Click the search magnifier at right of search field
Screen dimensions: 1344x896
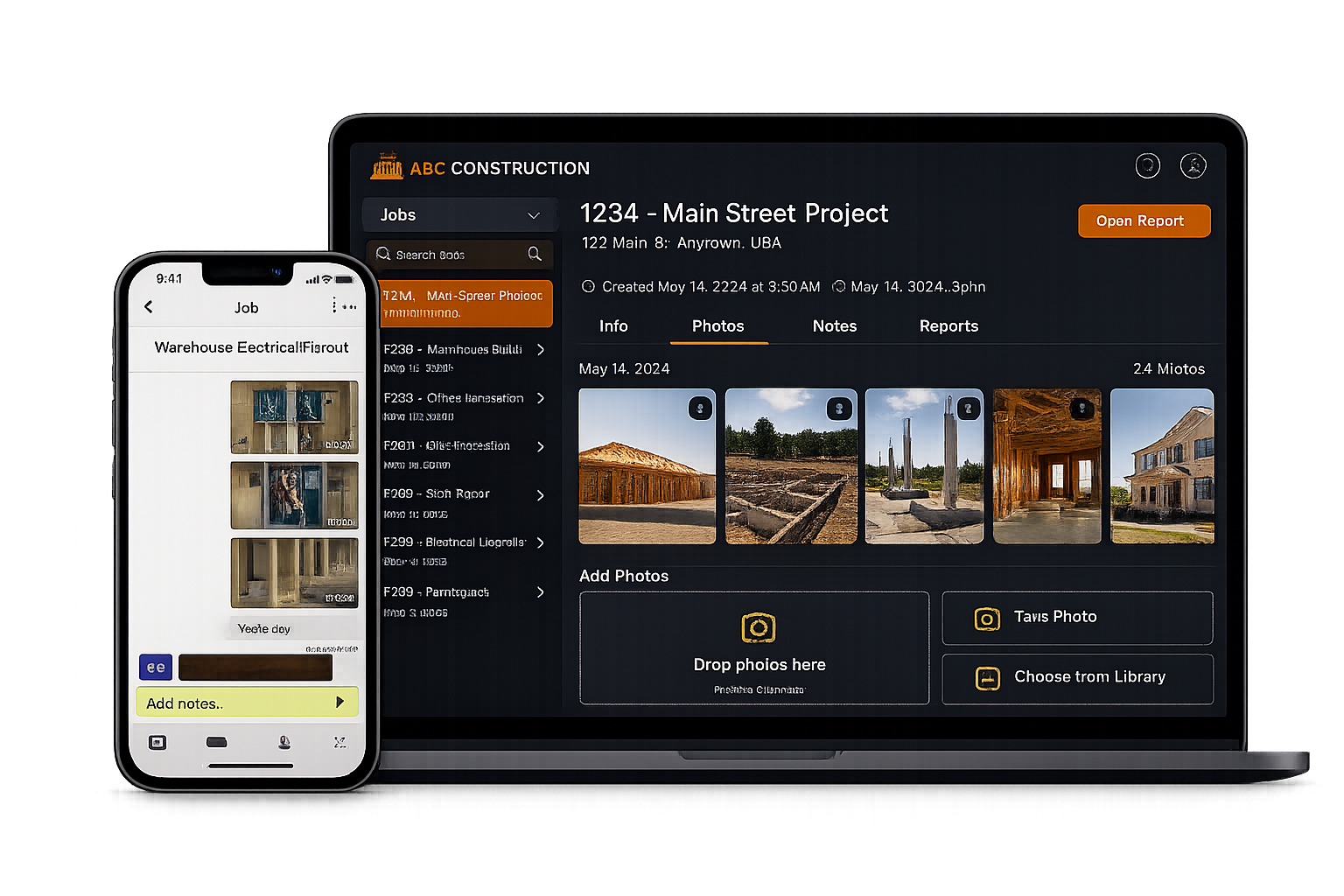click(x=535, y=254)
